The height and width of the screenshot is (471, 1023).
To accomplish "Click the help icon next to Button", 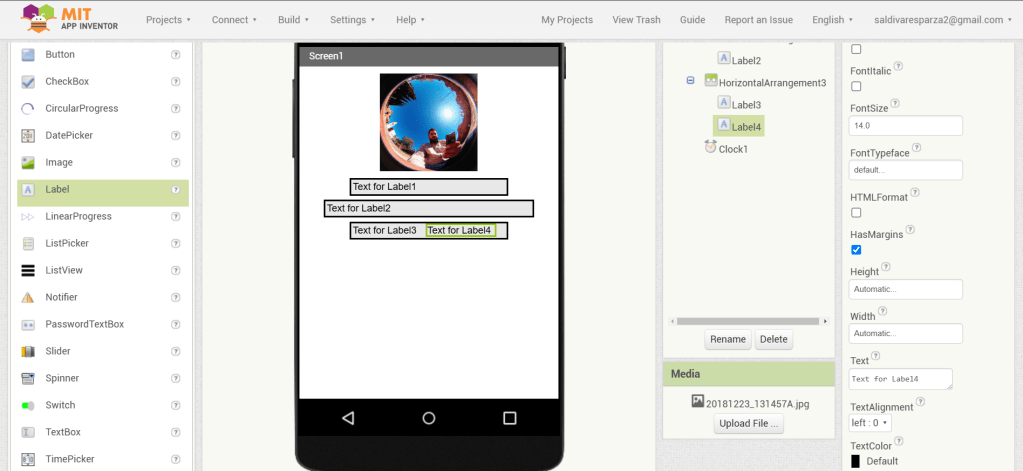I will pyautogui.click(x=176, y=54).
